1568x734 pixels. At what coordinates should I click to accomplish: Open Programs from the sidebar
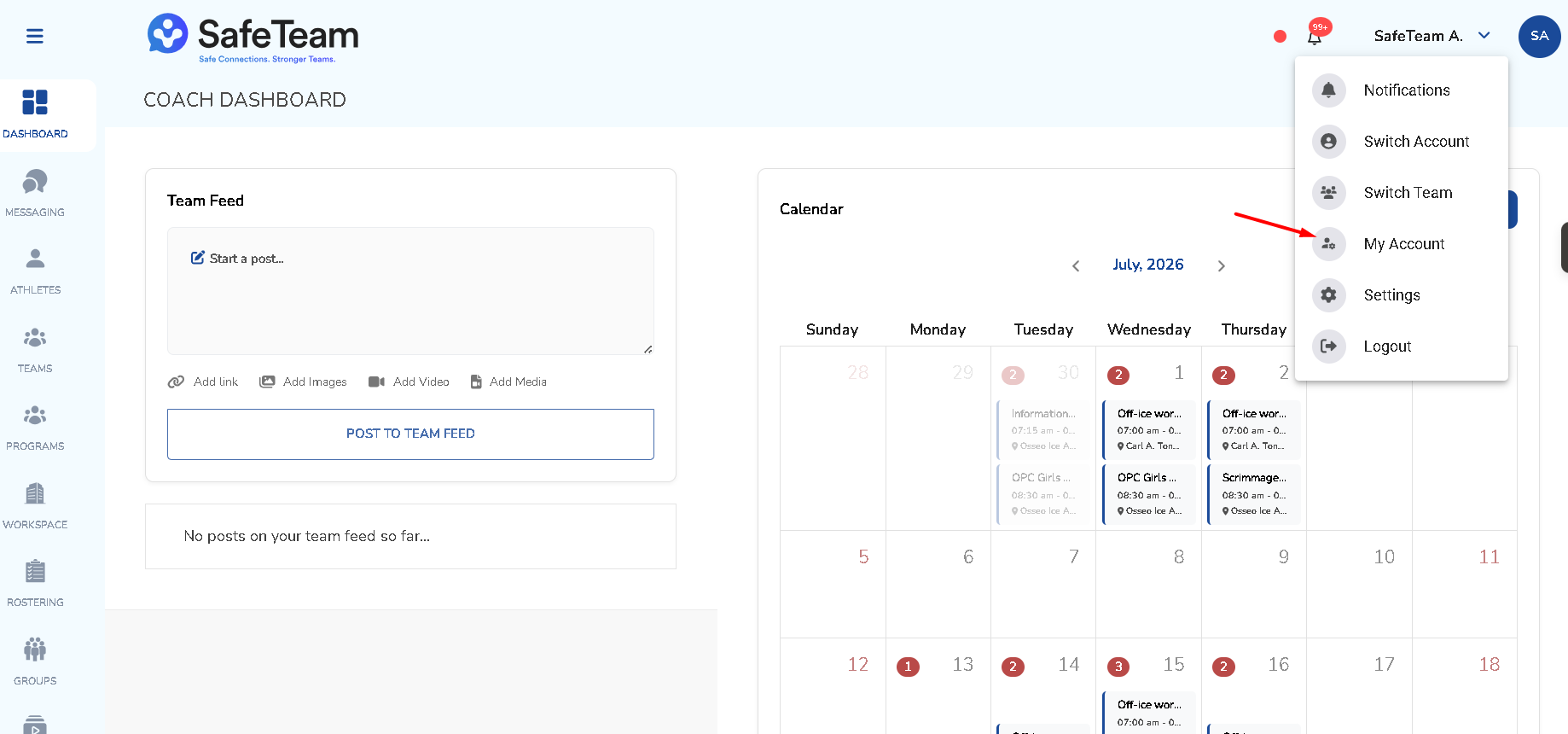click(x=35, y=428)
